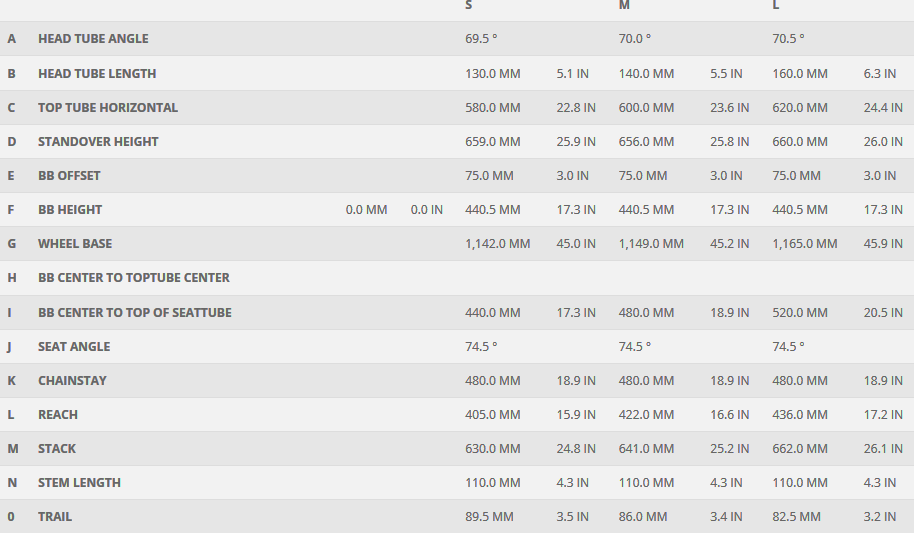Select the 1,142.0 MM wheel base value
Image resolution: width=914 pixels, height=533 pixels.
(498, 244)
